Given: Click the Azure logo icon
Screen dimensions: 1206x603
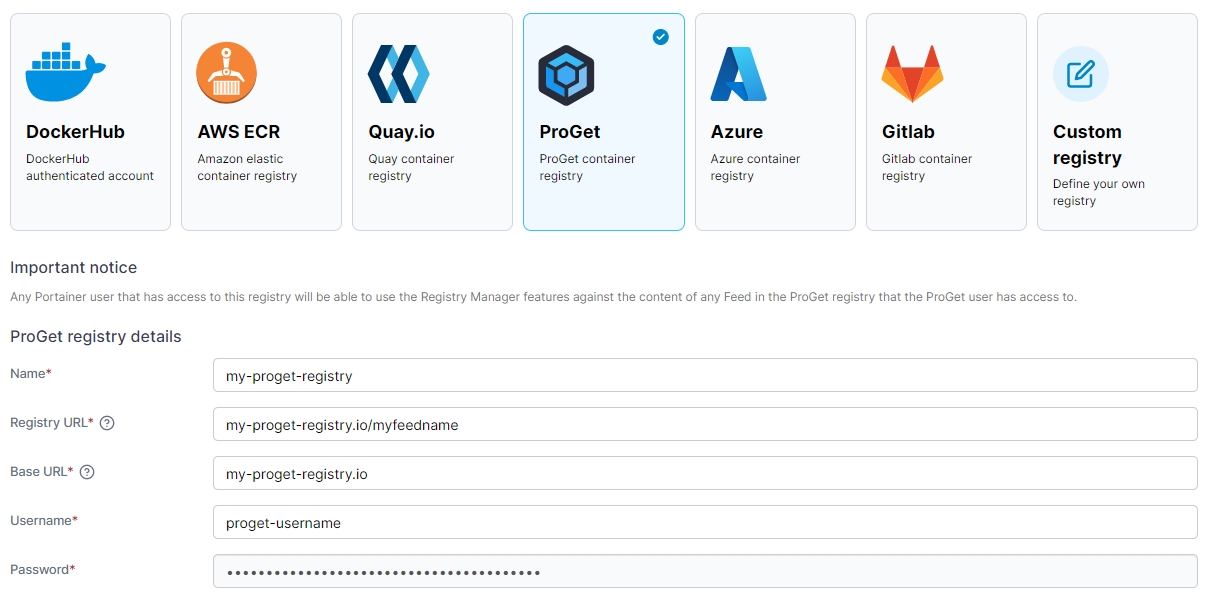Looking at the screenshot, I should tap(738, 74).
